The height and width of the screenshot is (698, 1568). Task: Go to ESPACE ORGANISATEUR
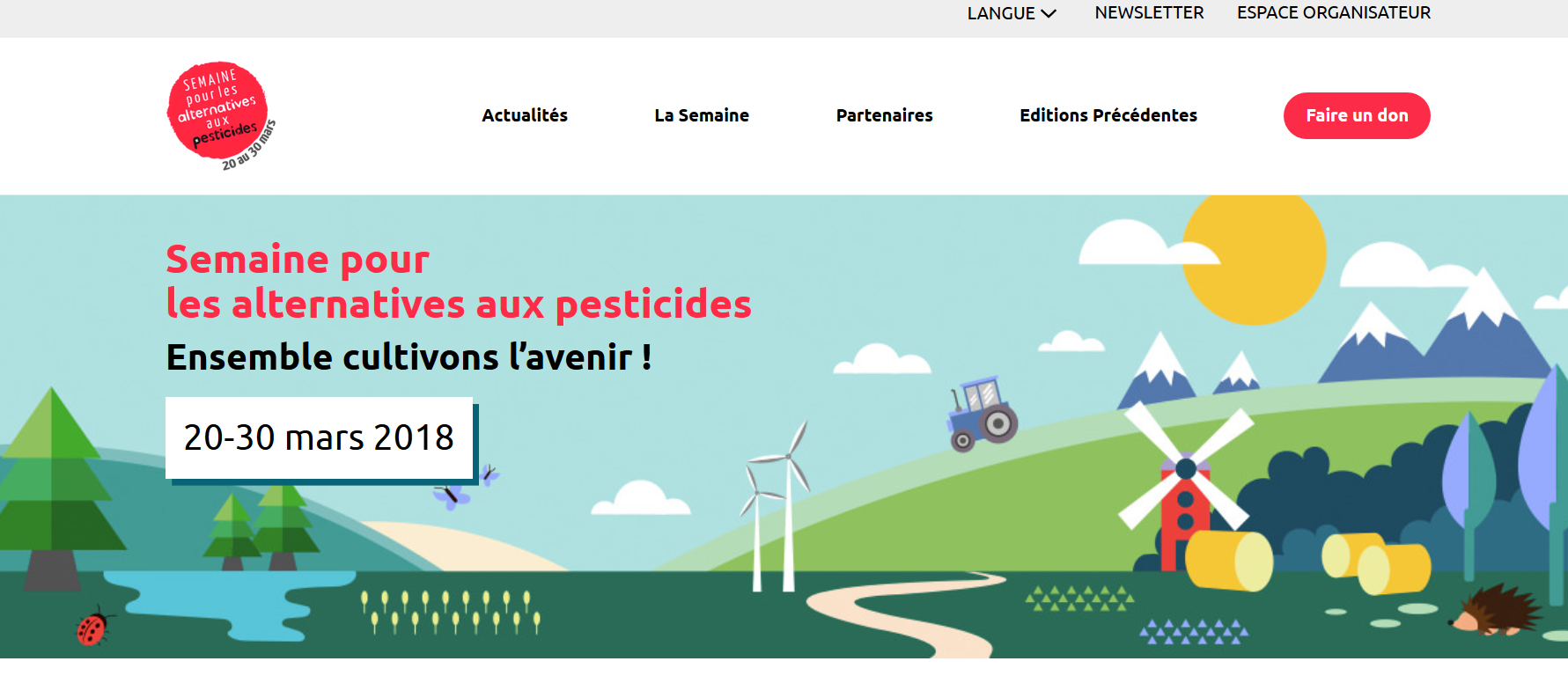tap(1333, 12)
